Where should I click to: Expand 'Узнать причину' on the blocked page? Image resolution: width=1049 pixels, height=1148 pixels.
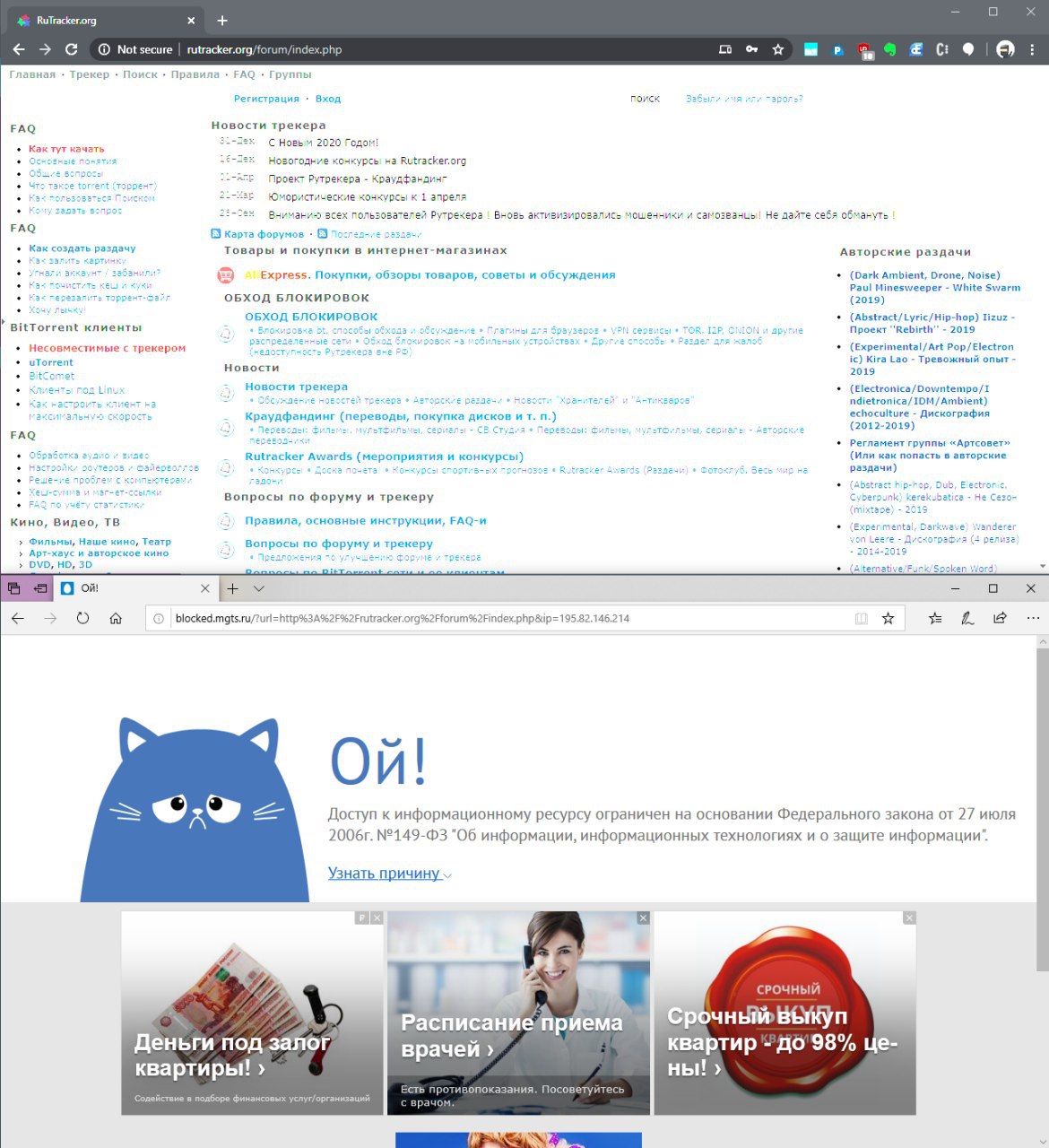(389, 874)
